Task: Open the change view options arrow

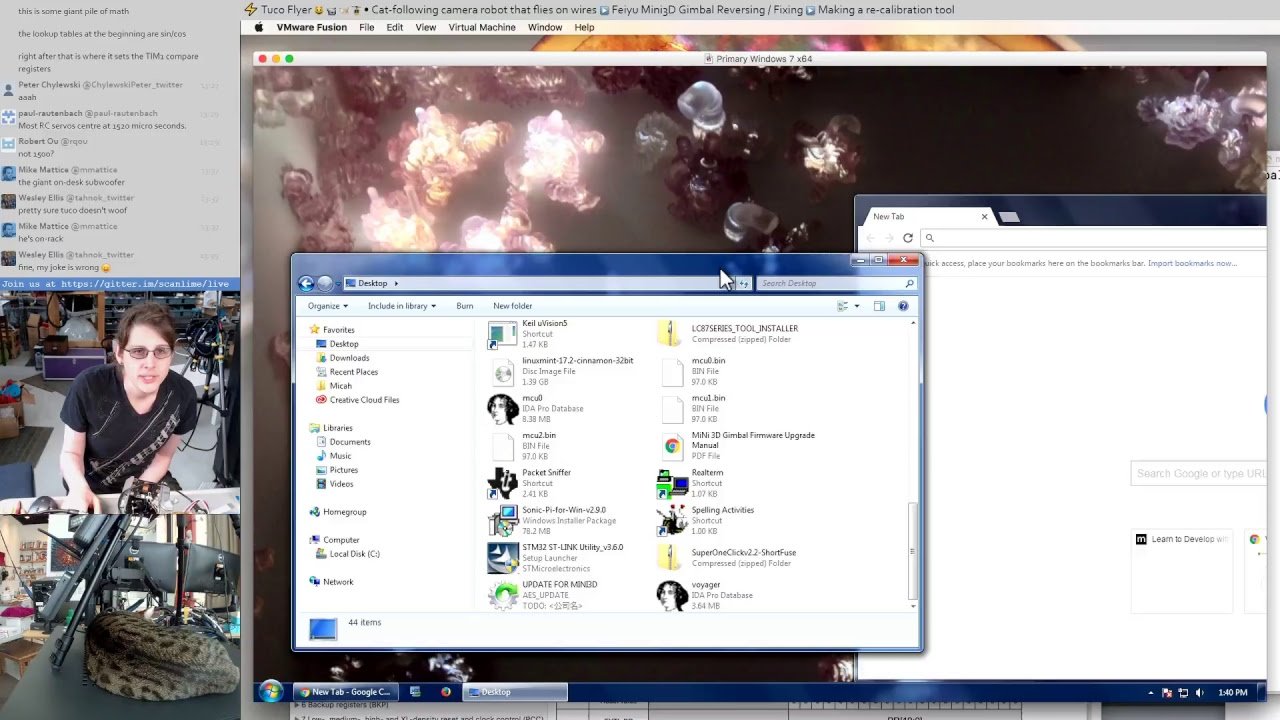Action: 856,306
